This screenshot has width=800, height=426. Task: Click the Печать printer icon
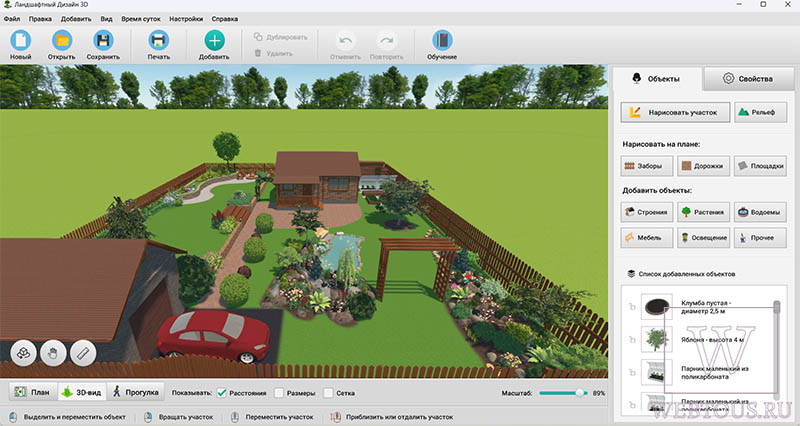coord(158,40)
